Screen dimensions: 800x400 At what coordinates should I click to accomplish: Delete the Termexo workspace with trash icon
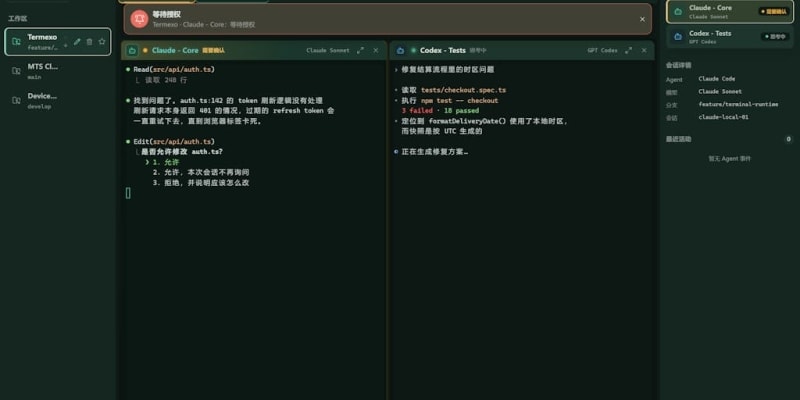pos(89,42)
